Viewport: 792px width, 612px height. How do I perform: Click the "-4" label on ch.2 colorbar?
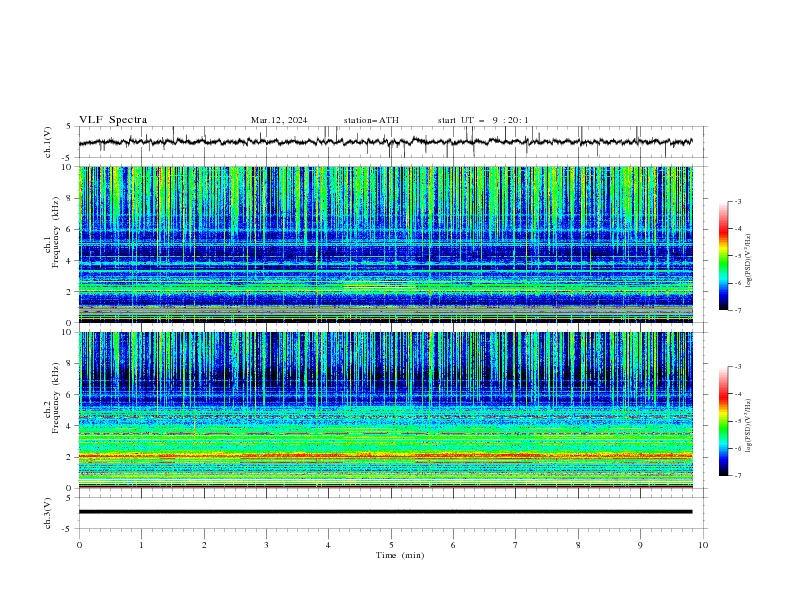[x=737, y=394]
